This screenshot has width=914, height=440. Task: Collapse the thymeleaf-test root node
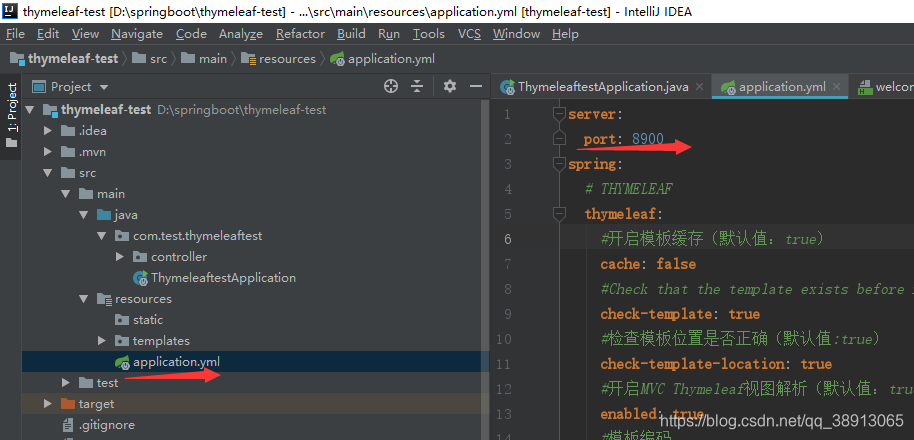30,110
